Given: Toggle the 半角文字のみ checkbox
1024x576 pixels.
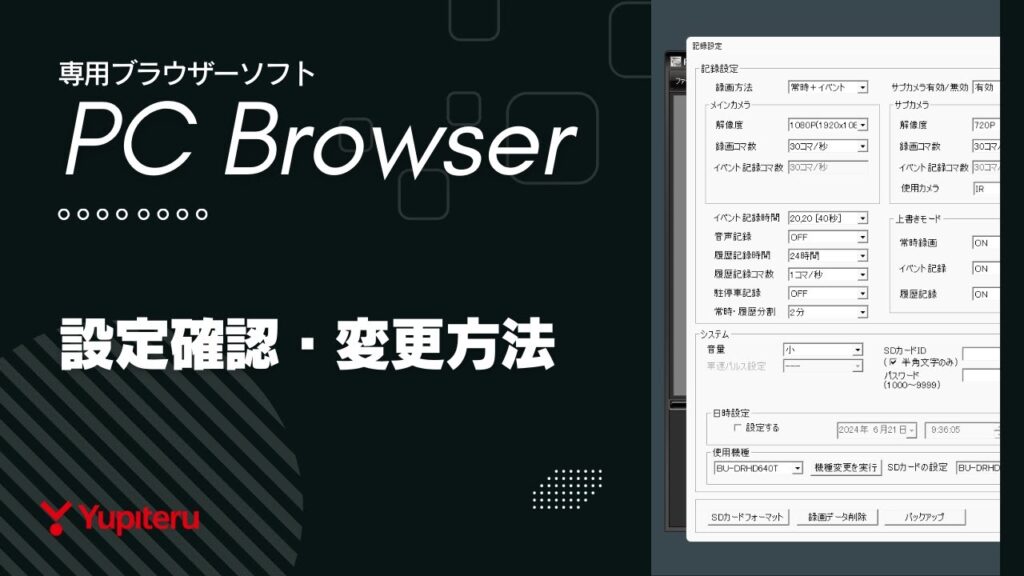Looking at the screenshot, I should pyautogui.click(x=893, y=362).
